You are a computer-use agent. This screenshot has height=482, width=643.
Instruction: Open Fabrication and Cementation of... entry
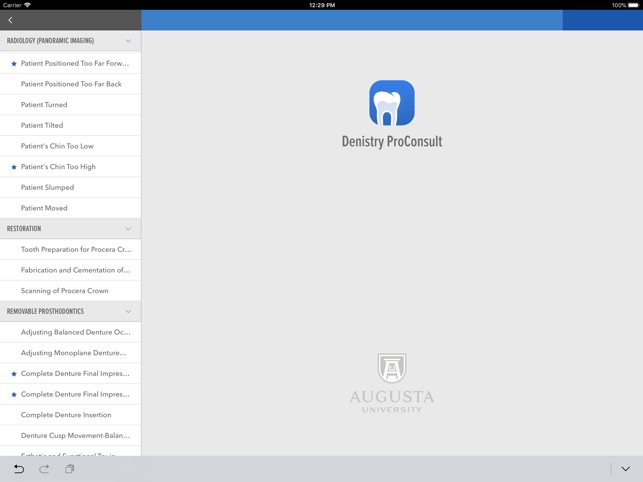[71, 270]
